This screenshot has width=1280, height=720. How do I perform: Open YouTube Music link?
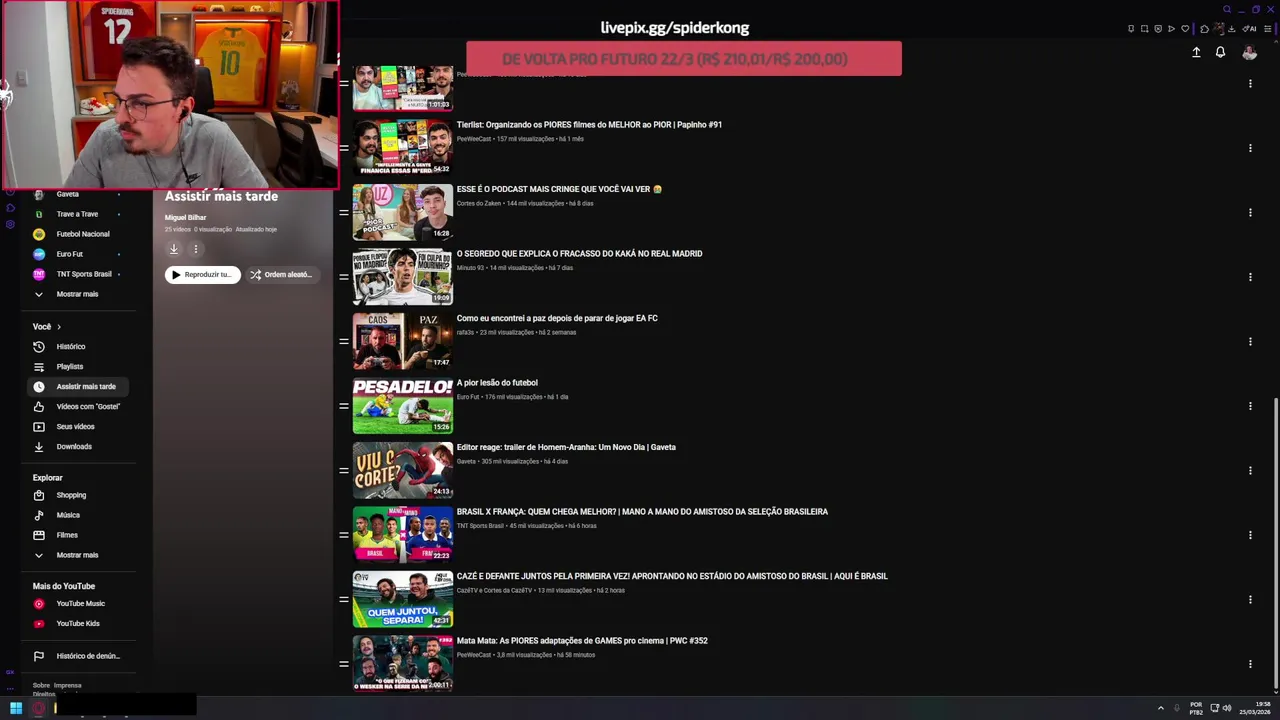[80, 604]
